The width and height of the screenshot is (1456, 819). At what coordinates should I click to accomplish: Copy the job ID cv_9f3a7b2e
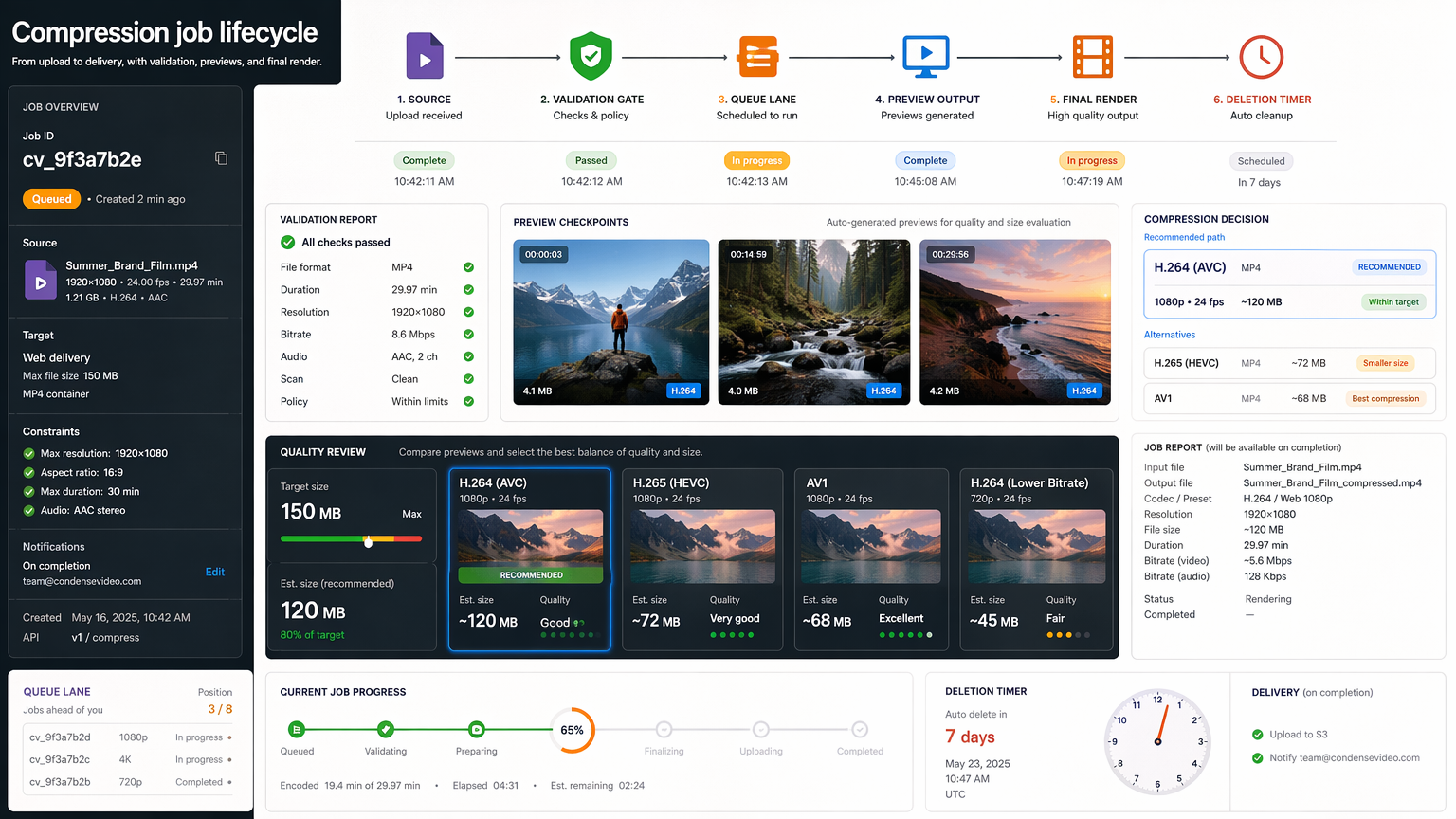click(x=221, y=158)
